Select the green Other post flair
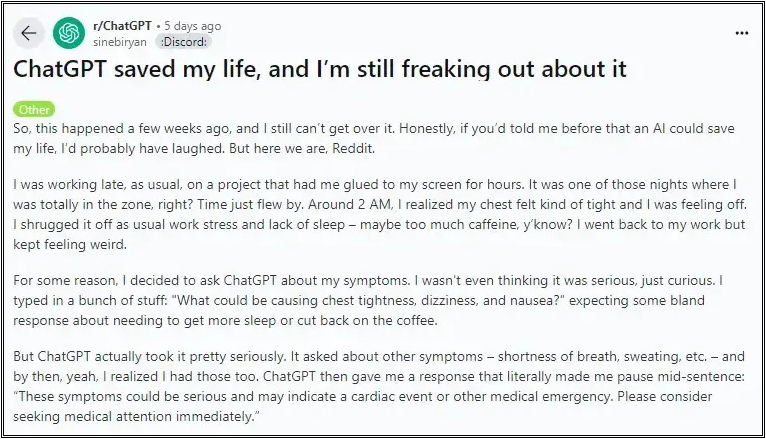 pyautogui.click(x=34, y=109)
